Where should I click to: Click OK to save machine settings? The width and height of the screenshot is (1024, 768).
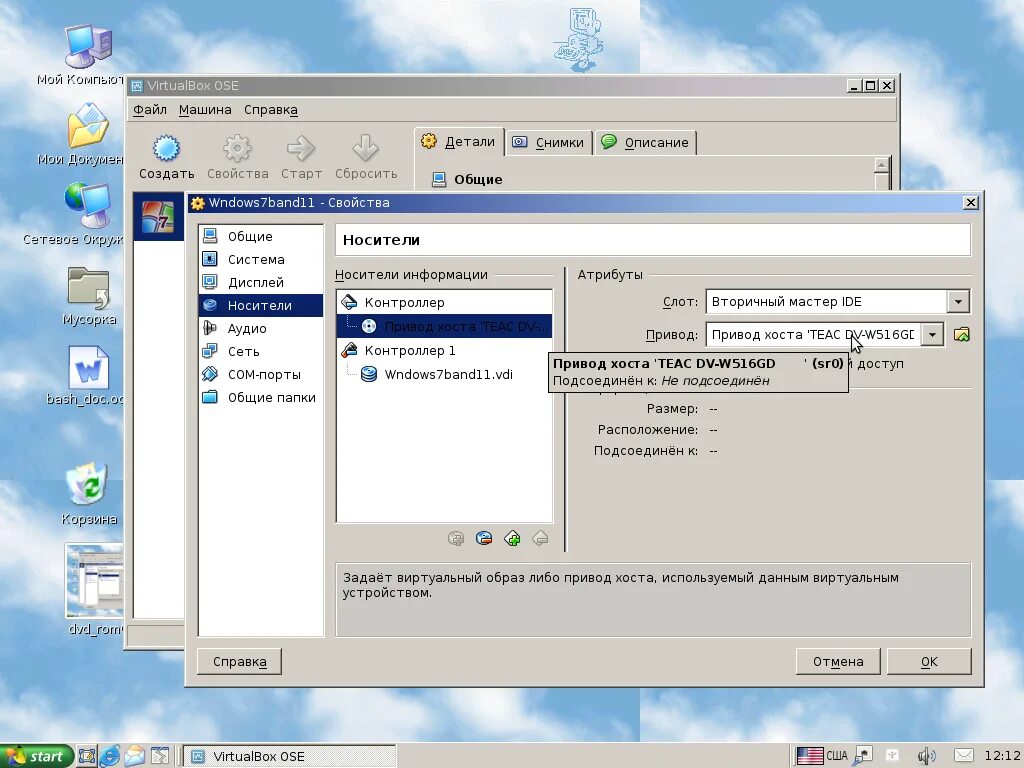click(929, 661)
